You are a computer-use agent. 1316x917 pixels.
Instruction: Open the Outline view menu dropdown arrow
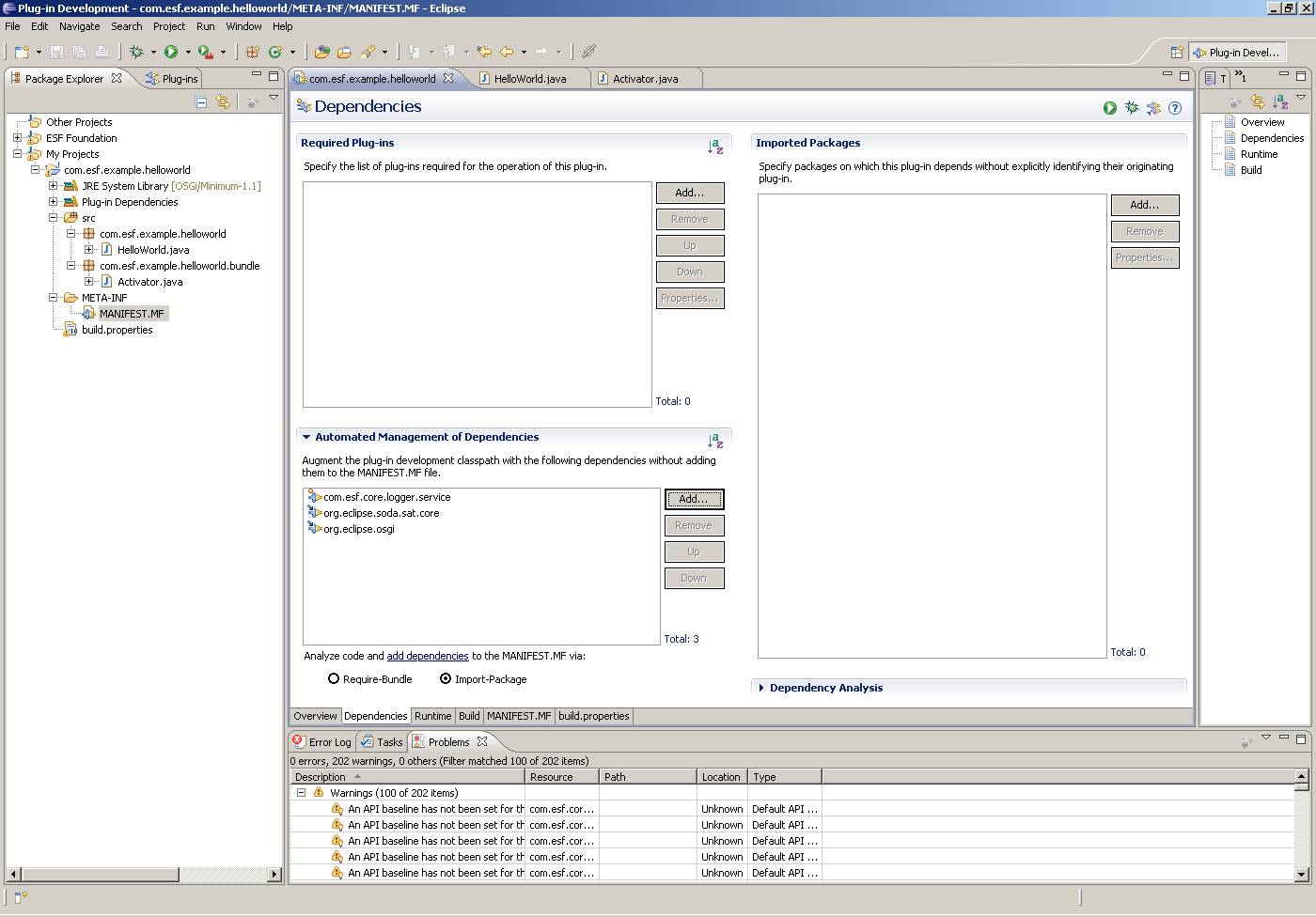coord(1301,98)
